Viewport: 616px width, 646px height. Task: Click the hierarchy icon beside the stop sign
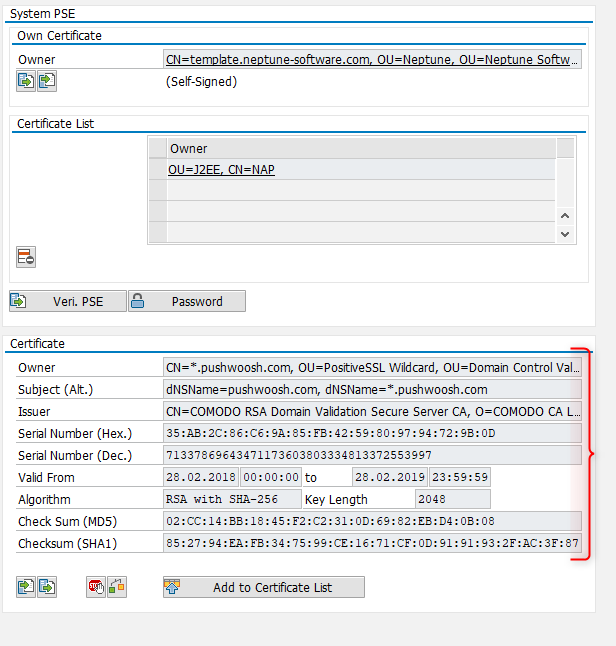tap(116, 587)
